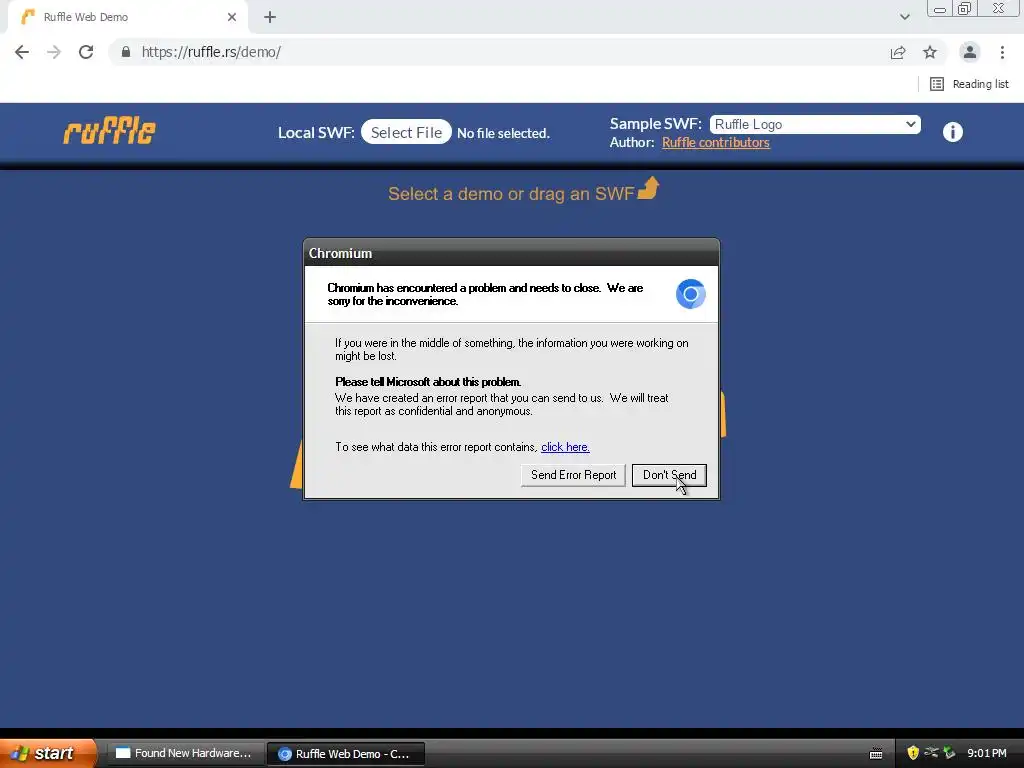This screenshot has height=768, width=1024.
Task: Open the Ruffle contributors link
Action: click(x=716, y=142)
